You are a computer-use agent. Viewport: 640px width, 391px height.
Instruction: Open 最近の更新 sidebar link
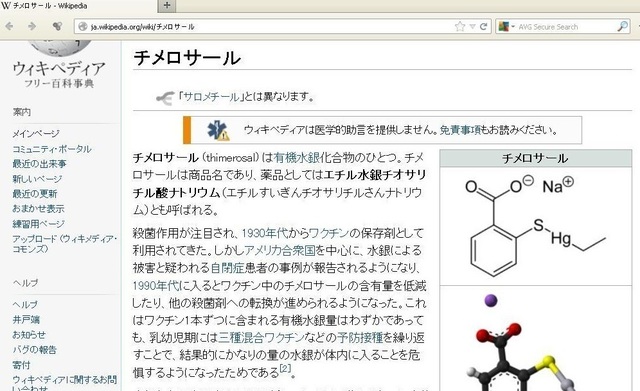click(35, 193)
